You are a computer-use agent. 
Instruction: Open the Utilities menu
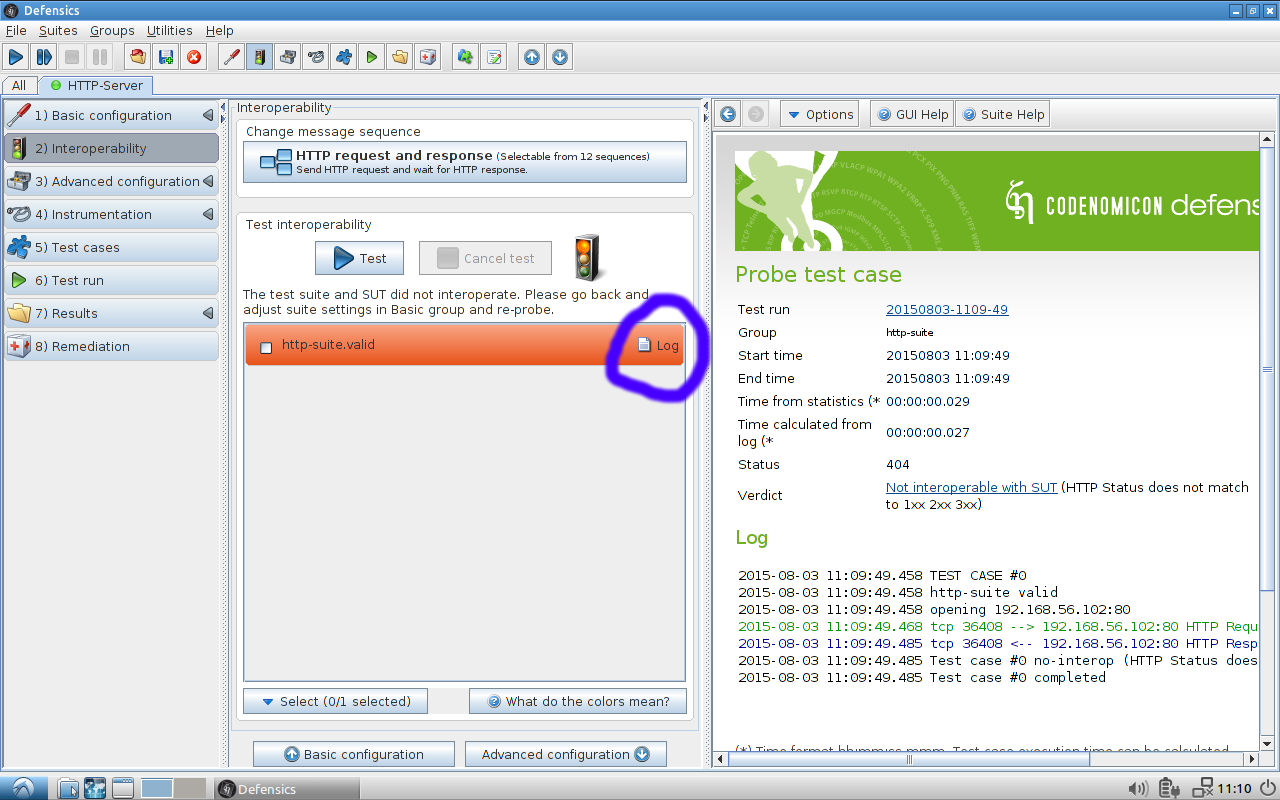point(170,30)
